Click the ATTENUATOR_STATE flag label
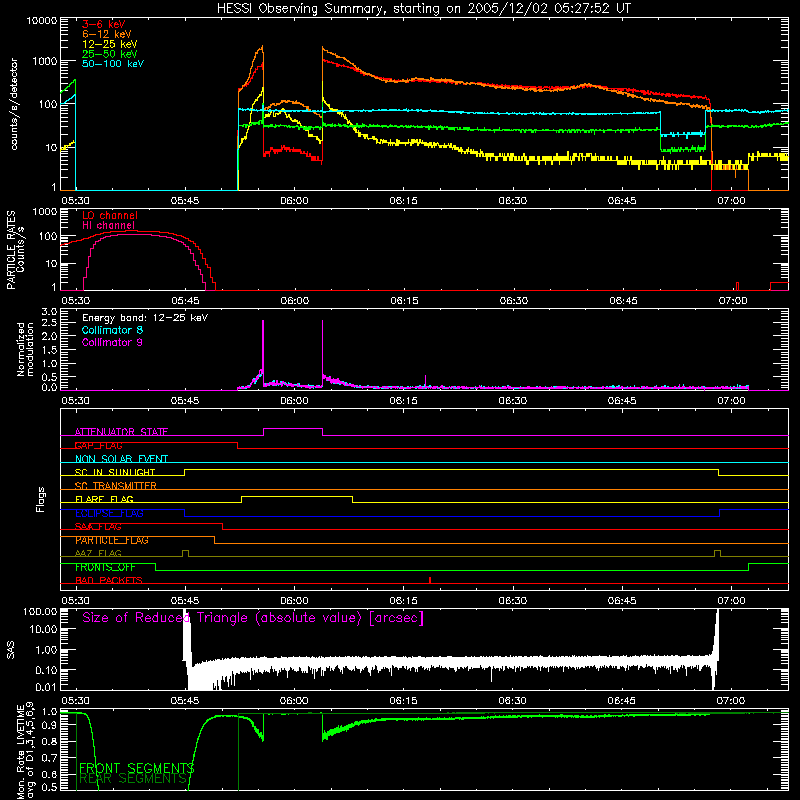The width and height of the screenshot is (800, 800). tap(121, 432)
